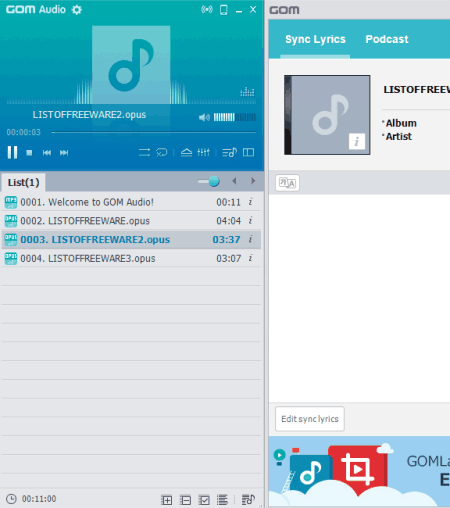The width and height of the screenshot is (450, 508).
Task: Open the sort list icon
Action: (x=222, y=500)
